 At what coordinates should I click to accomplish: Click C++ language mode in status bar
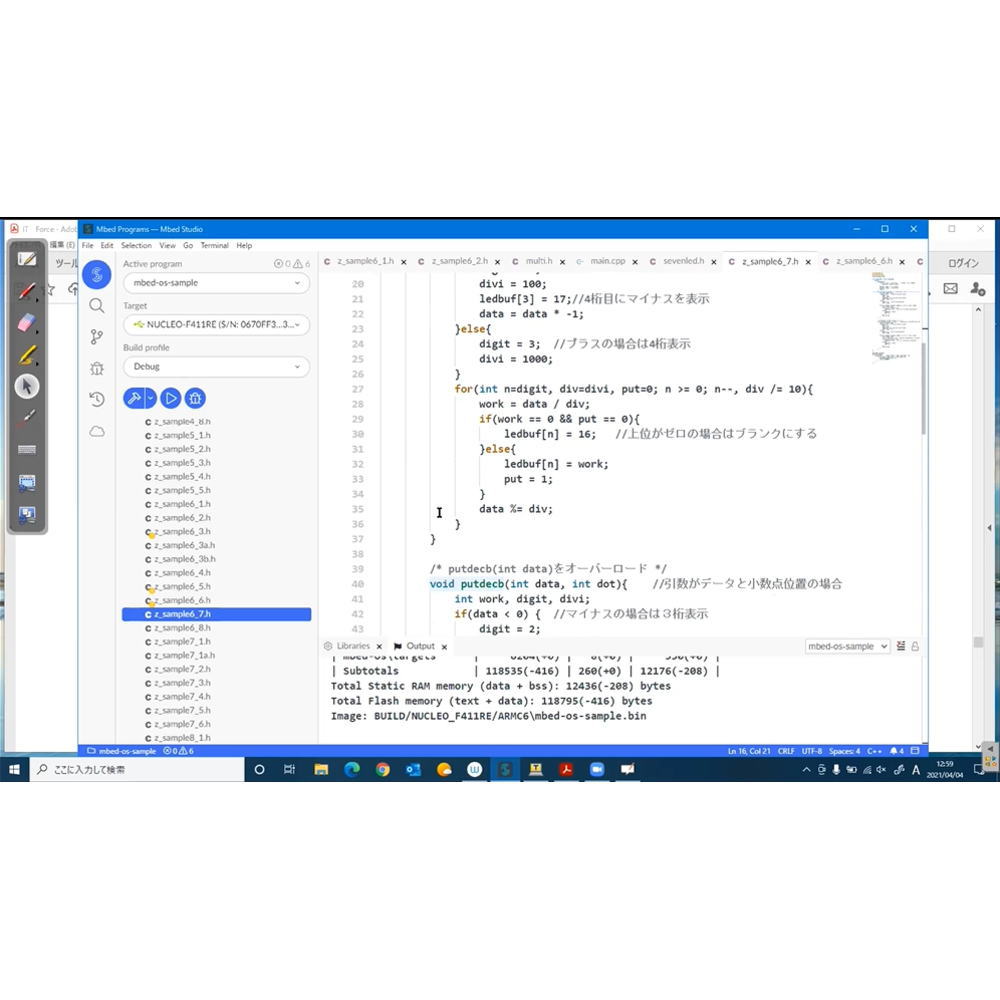(874, 751)
